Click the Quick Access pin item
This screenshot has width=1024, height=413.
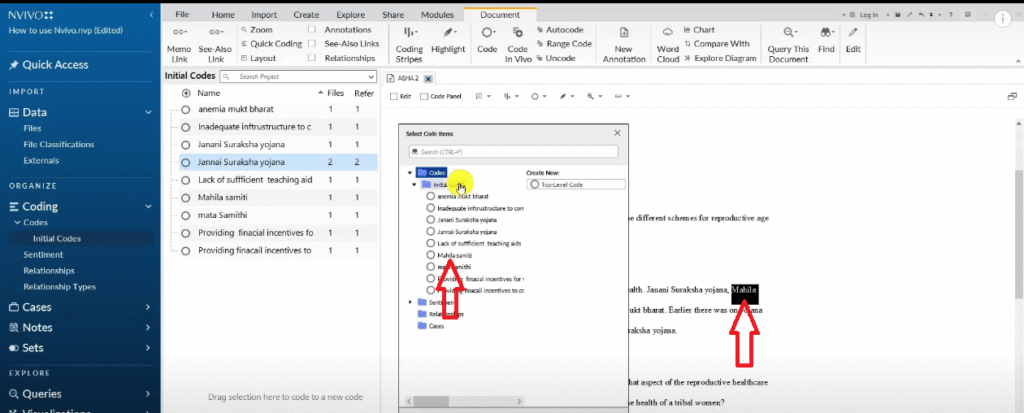pyautogui.click(x=48, y=65)
